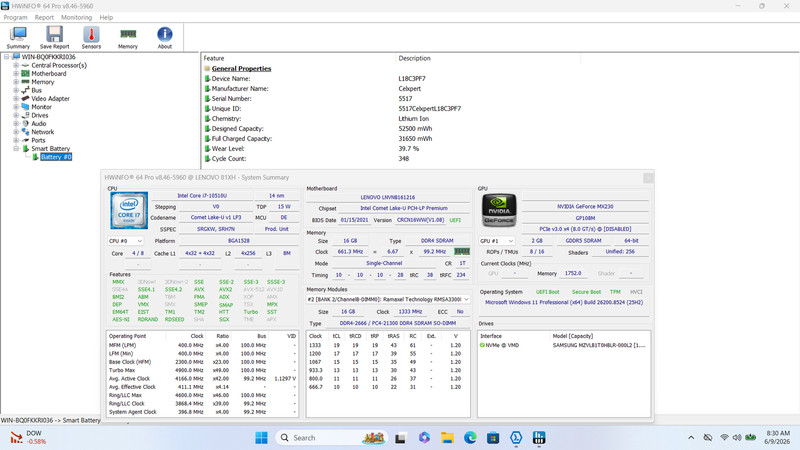
Task: Open the GPU #1 dropdown
Action: click(496, 241)
